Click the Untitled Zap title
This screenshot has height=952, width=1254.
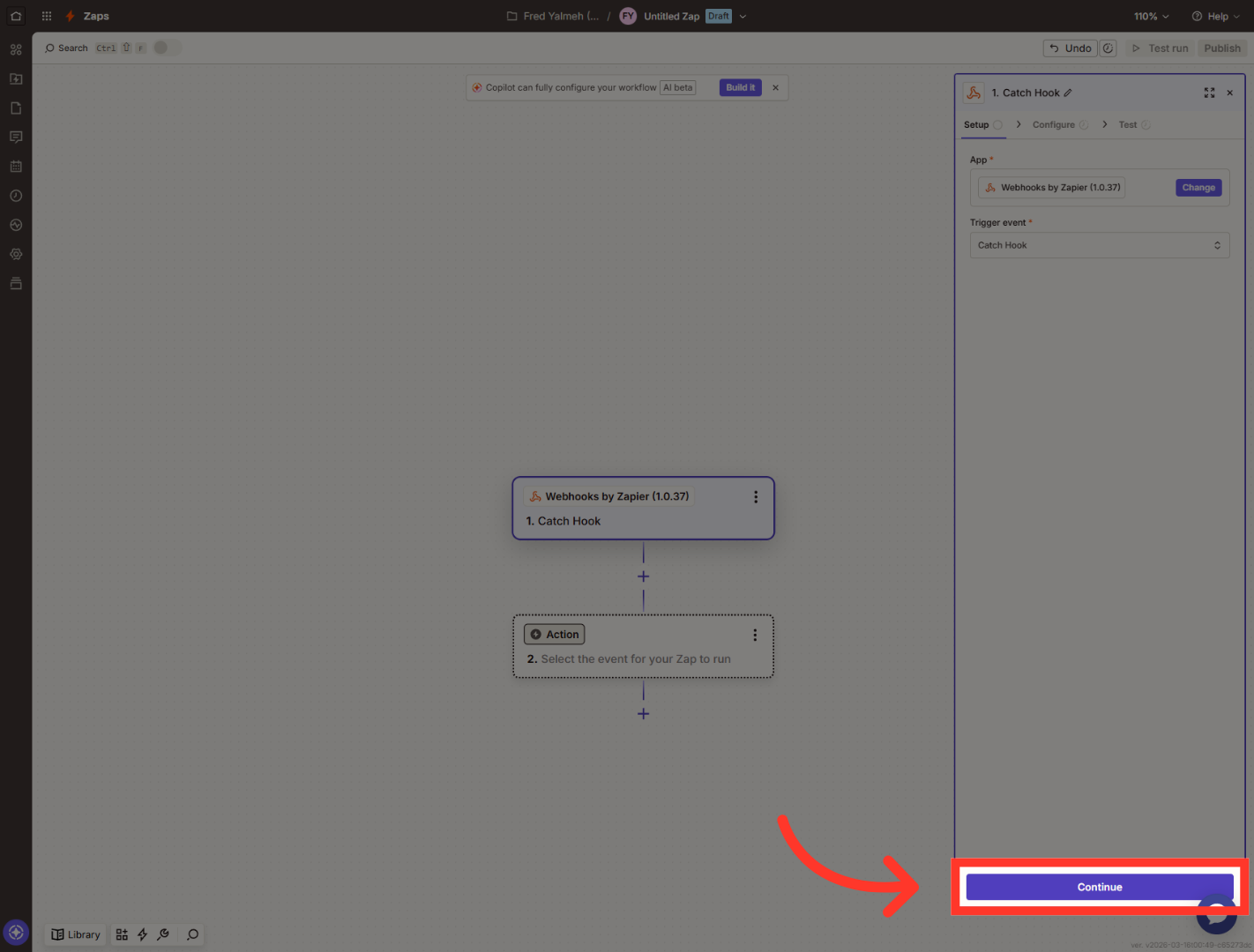click(x=672, y=16)
